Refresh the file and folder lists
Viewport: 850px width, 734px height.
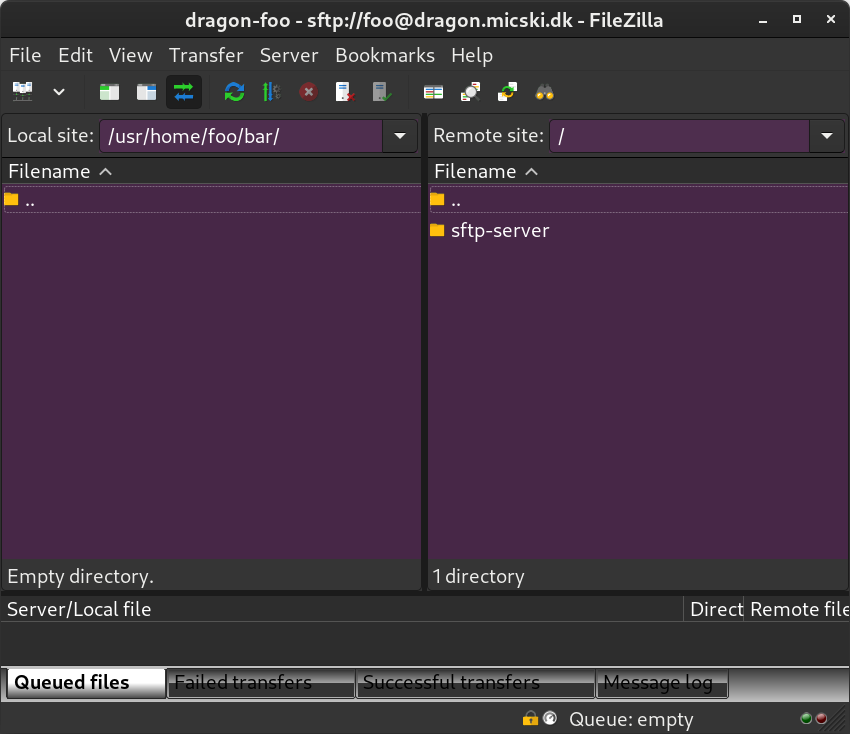[x=234, y=92]
